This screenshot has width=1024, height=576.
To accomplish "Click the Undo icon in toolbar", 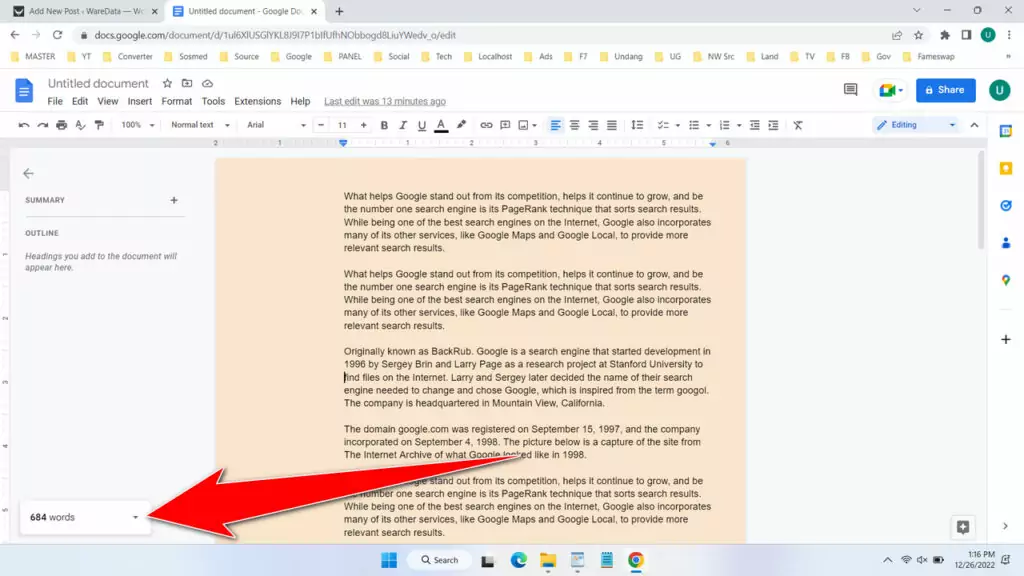I will point(24,125).
